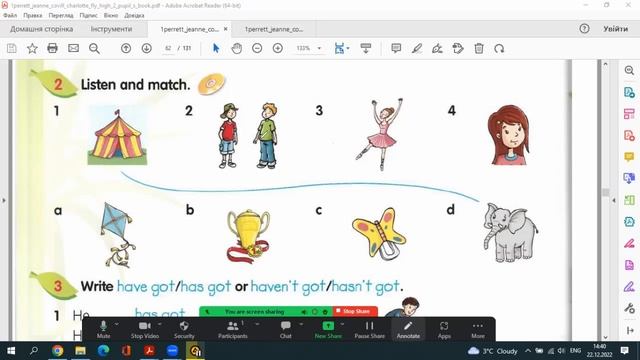Image resolution: width=640 pixels, height=360 pixels.
Task: Expand audio options arrow beside Mute
Action: tap(117, 324)
